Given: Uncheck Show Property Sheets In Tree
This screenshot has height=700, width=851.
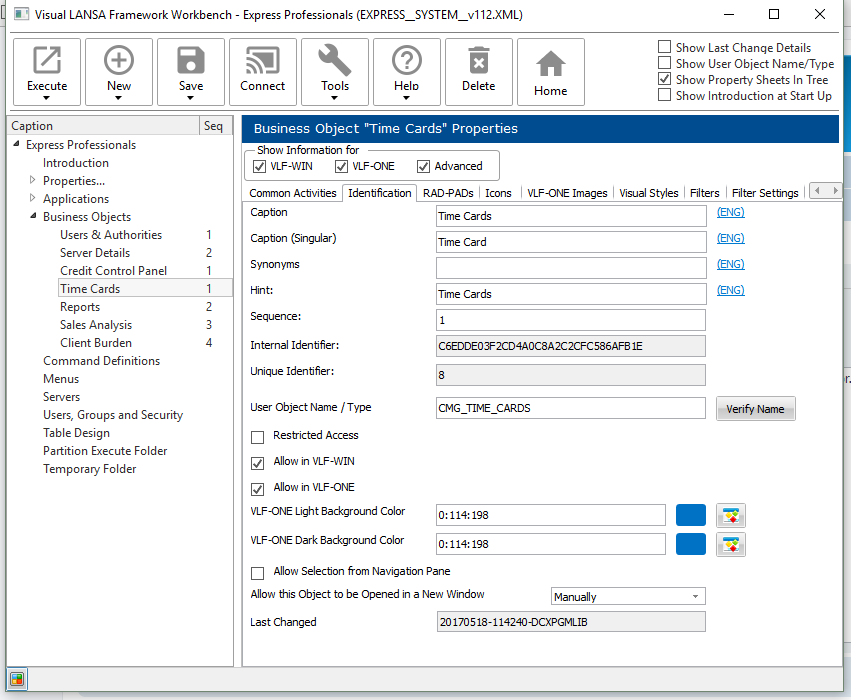Looking at the screenshot, I should pyautogui.click(x=664, y=79).
